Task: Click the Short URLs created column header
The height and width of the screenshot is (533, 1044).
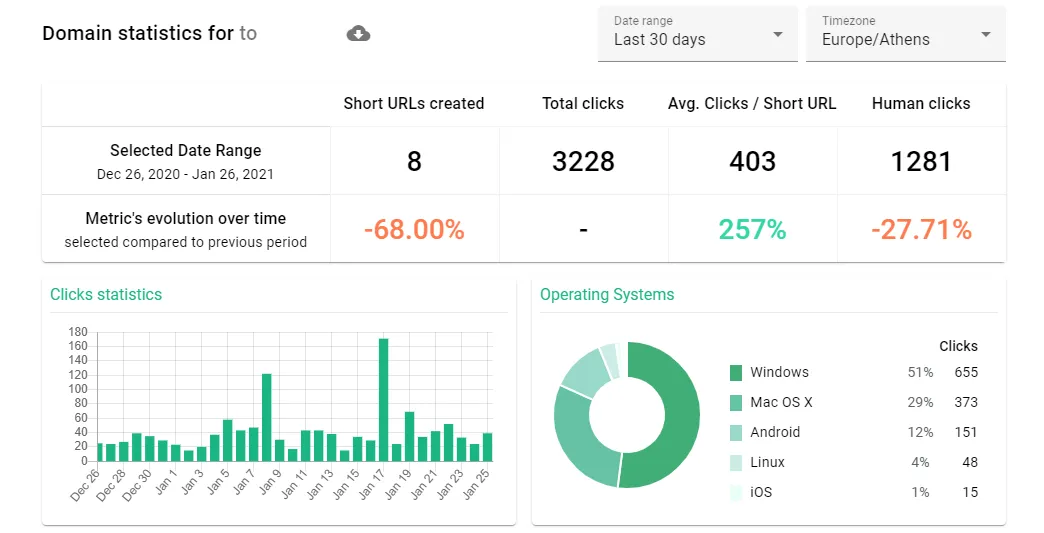Action: pos(413,104)
